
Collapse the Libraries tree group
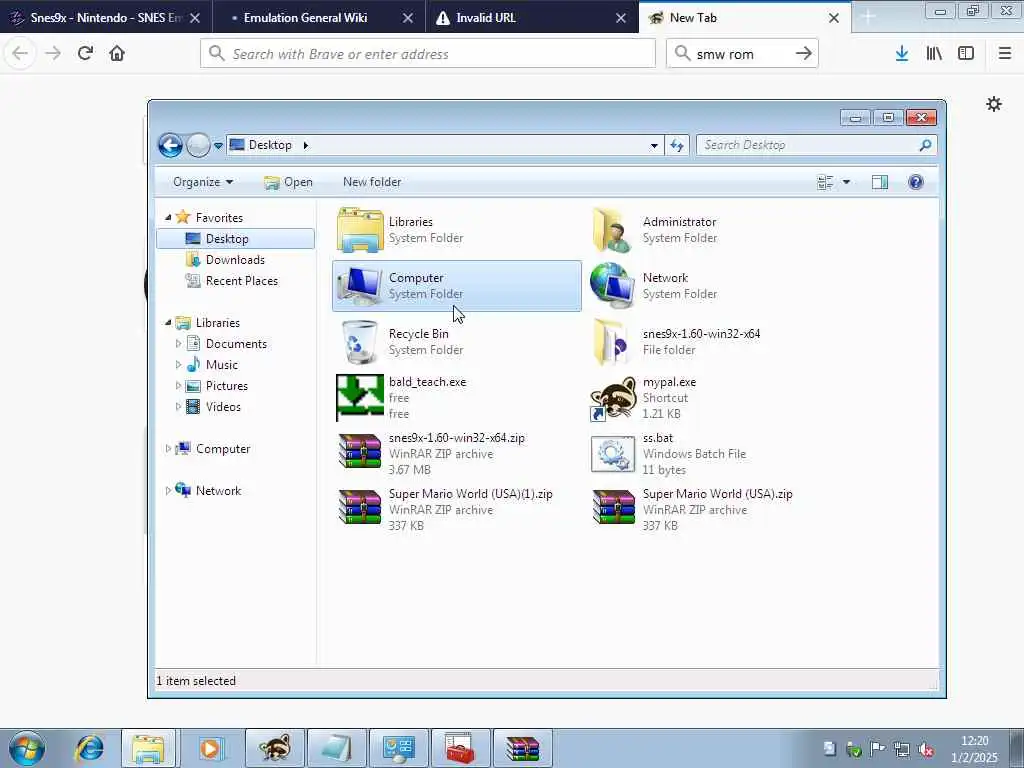coord(168,323)
